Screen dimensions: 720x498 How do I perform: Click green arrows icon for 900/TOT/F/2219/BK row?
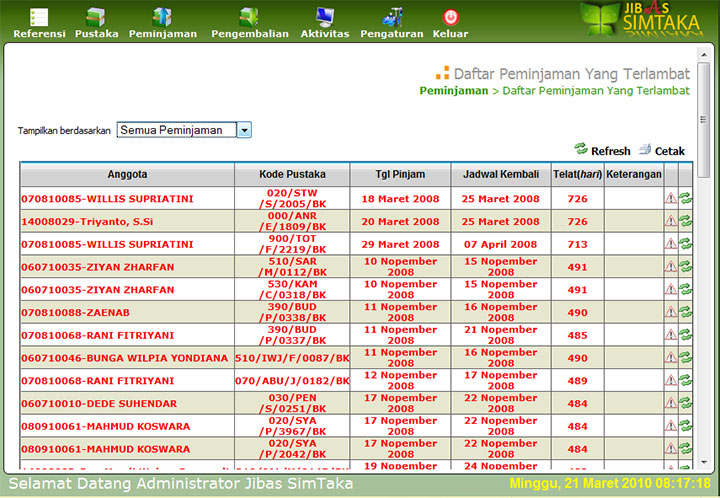click(686, 244)
